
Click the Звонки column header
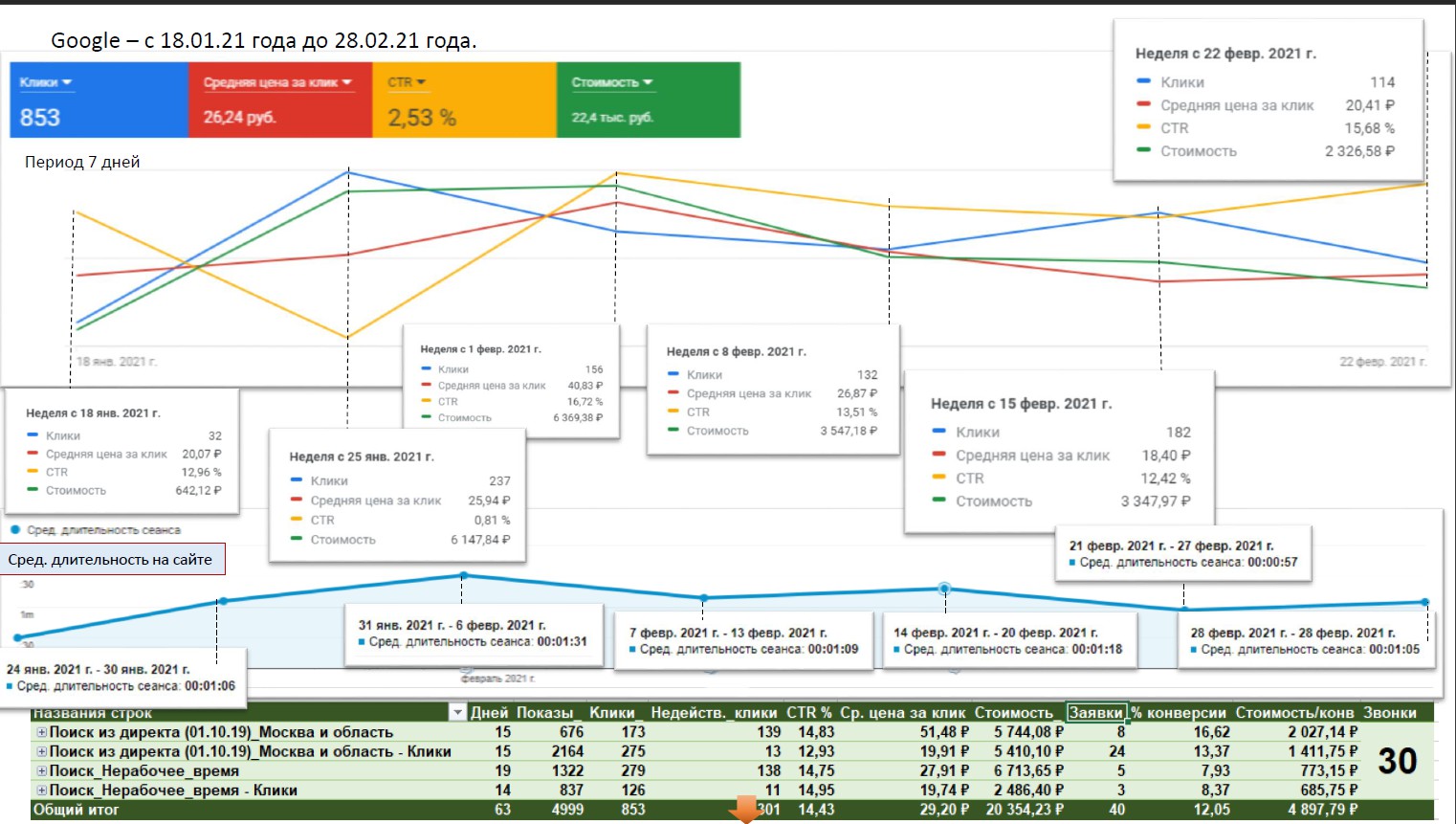pos(1389,712)
